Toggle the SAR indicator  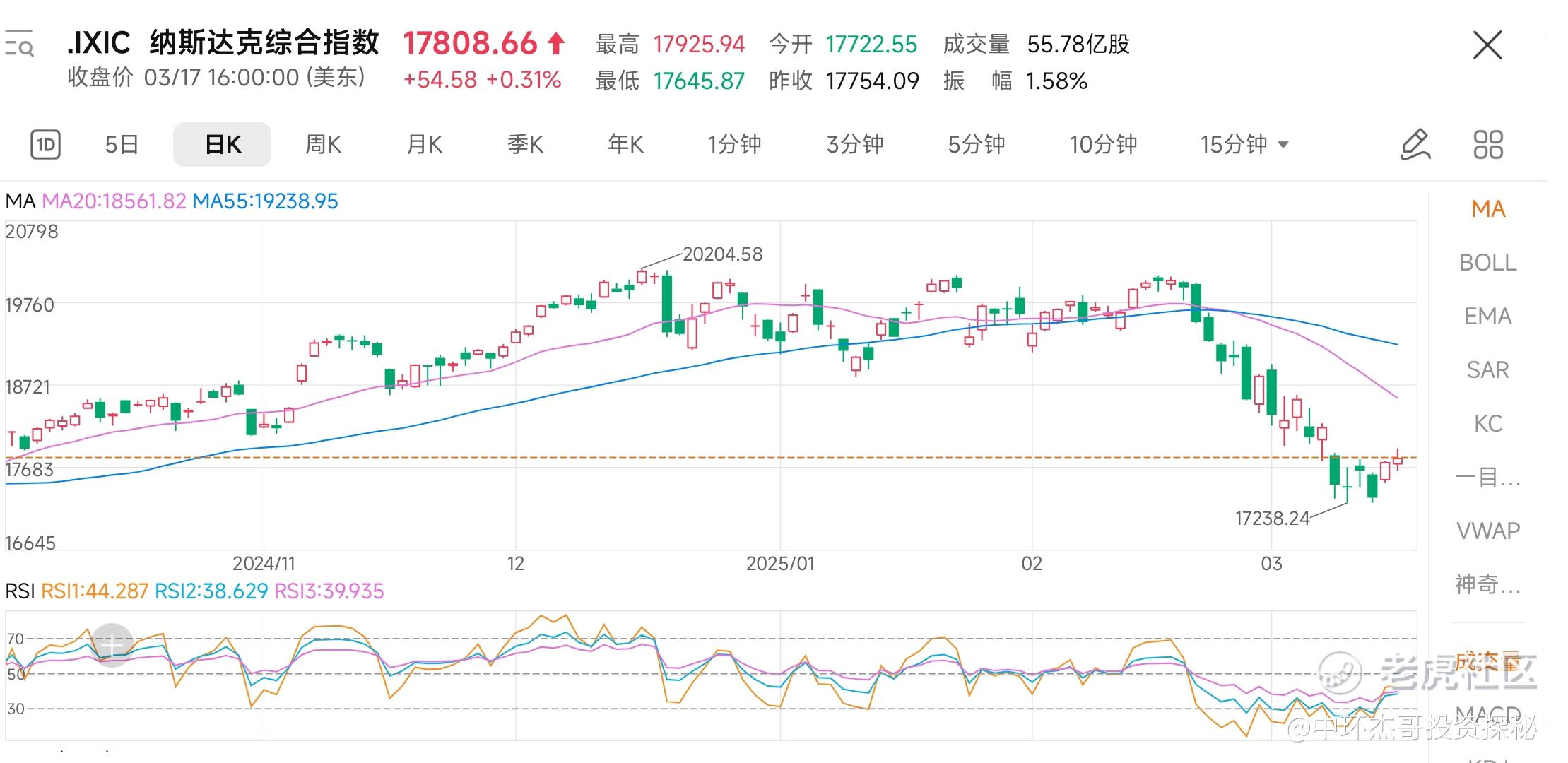(x=1487, y=370)
